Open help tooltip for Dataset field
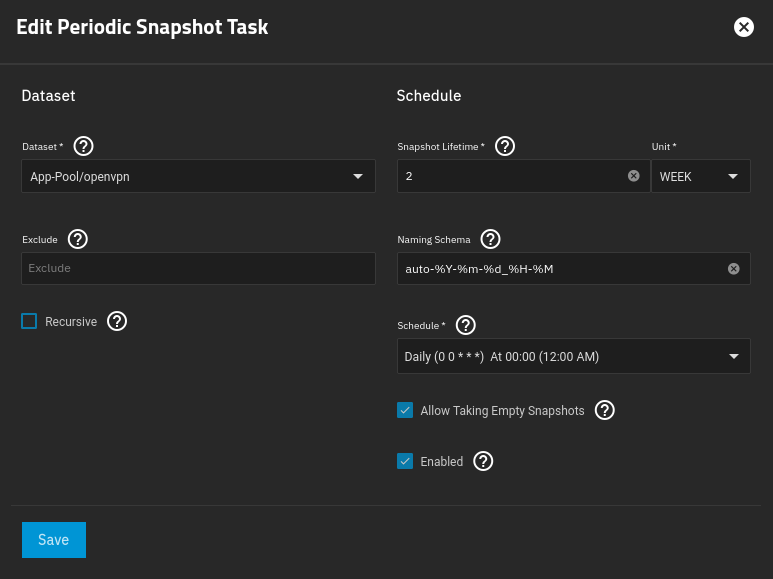This screenshot has width=773, height=579. pos(83,146)
